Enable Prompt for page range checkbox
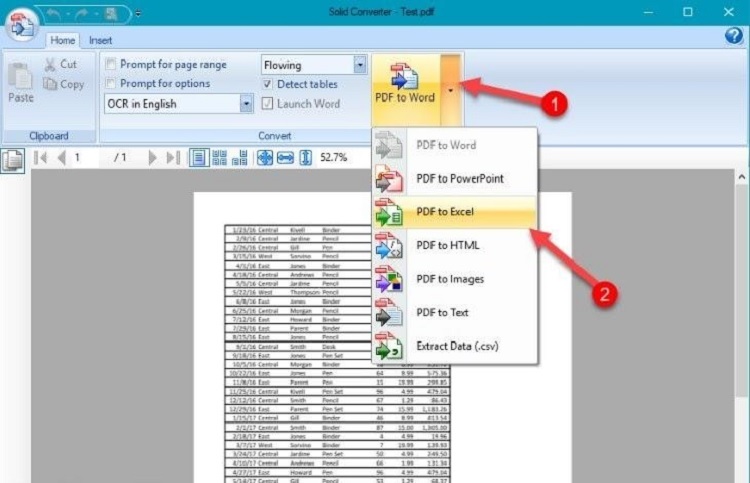This screenshot has height=483, width=750. 110,64
